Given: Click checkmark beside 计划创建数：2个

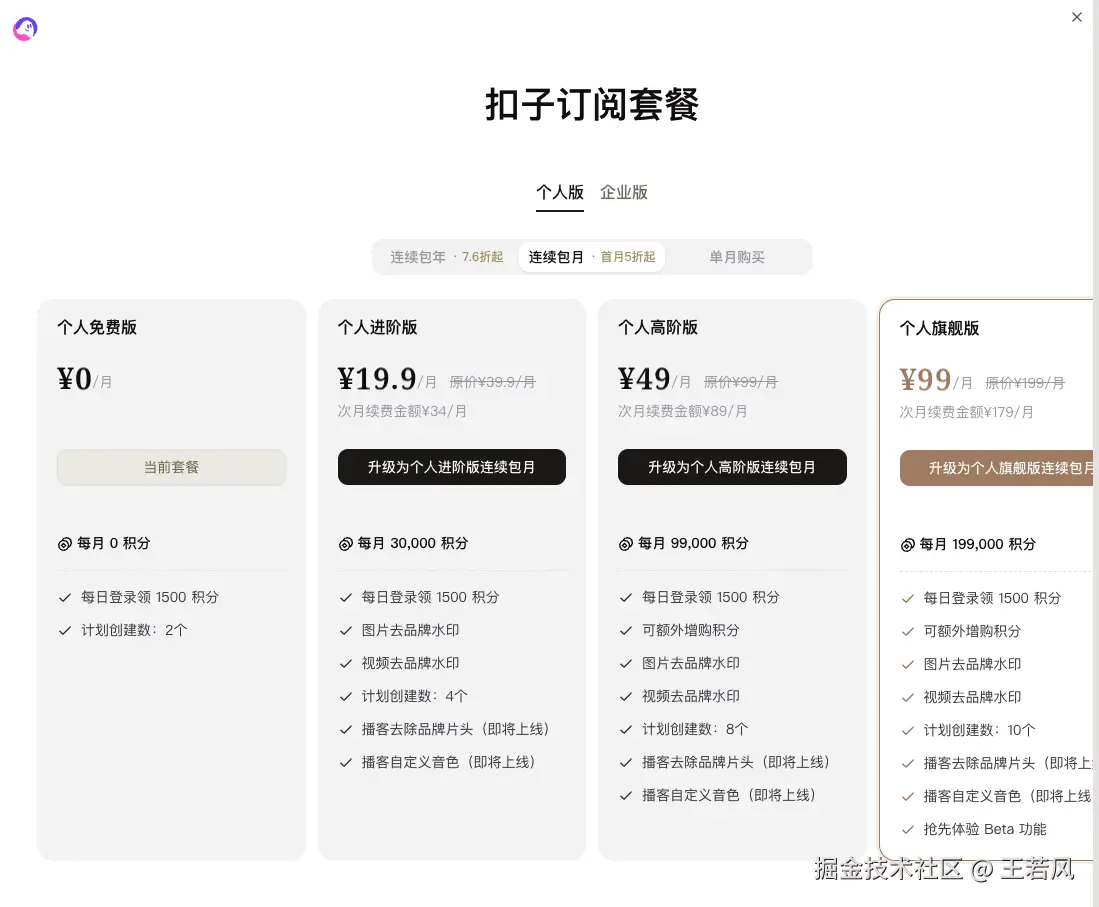Looking at the screenshot, I should pos(65,630).
